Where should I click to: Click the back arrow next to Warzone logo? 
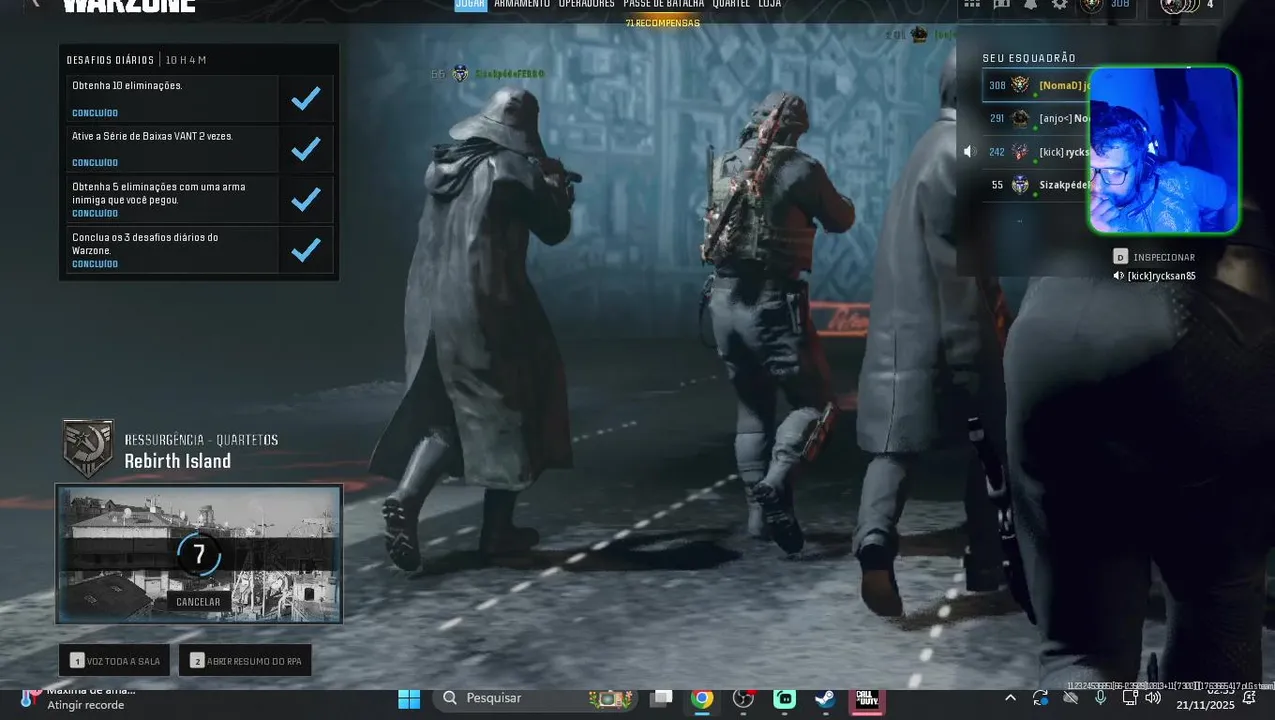pyautogui.click(x=36, y=4)
